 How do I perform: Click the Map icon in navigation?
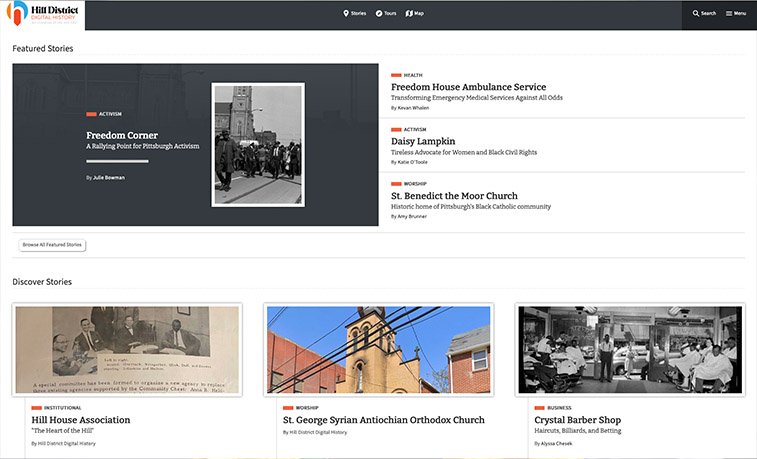(x=409, y=14)
